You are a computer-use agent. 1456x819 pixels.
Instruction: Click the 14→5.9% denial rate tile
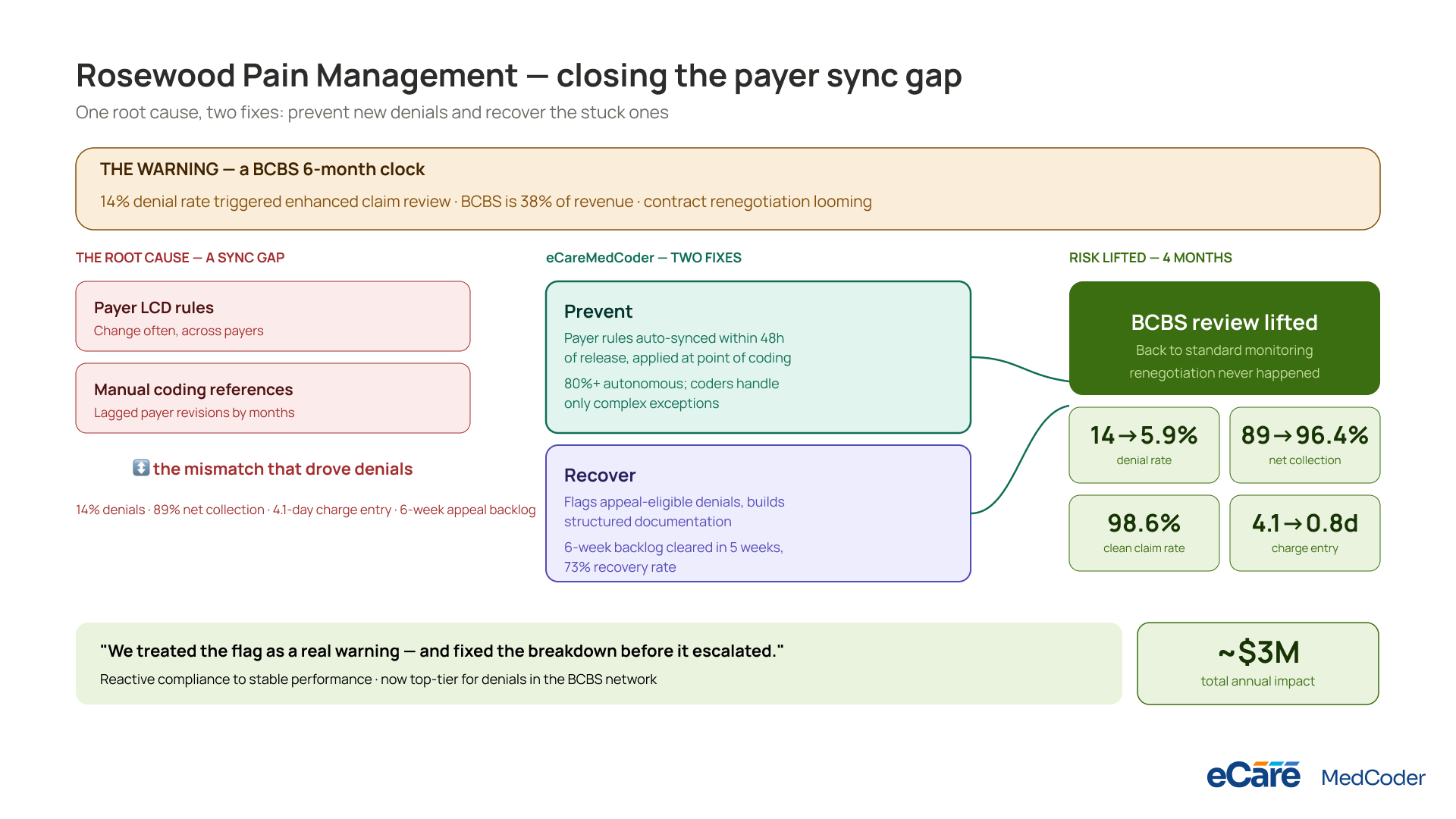pyautogui.click(x=1144, y=445)
